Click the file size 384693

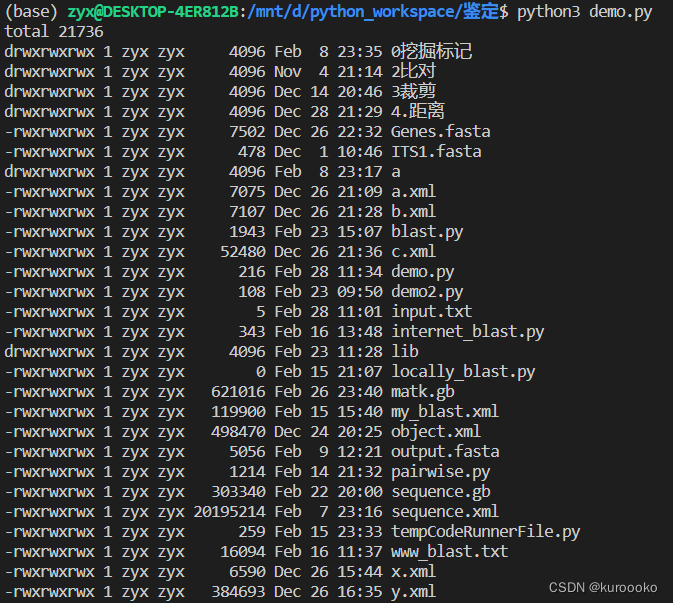pyautogui.click(x=238, y=592)
